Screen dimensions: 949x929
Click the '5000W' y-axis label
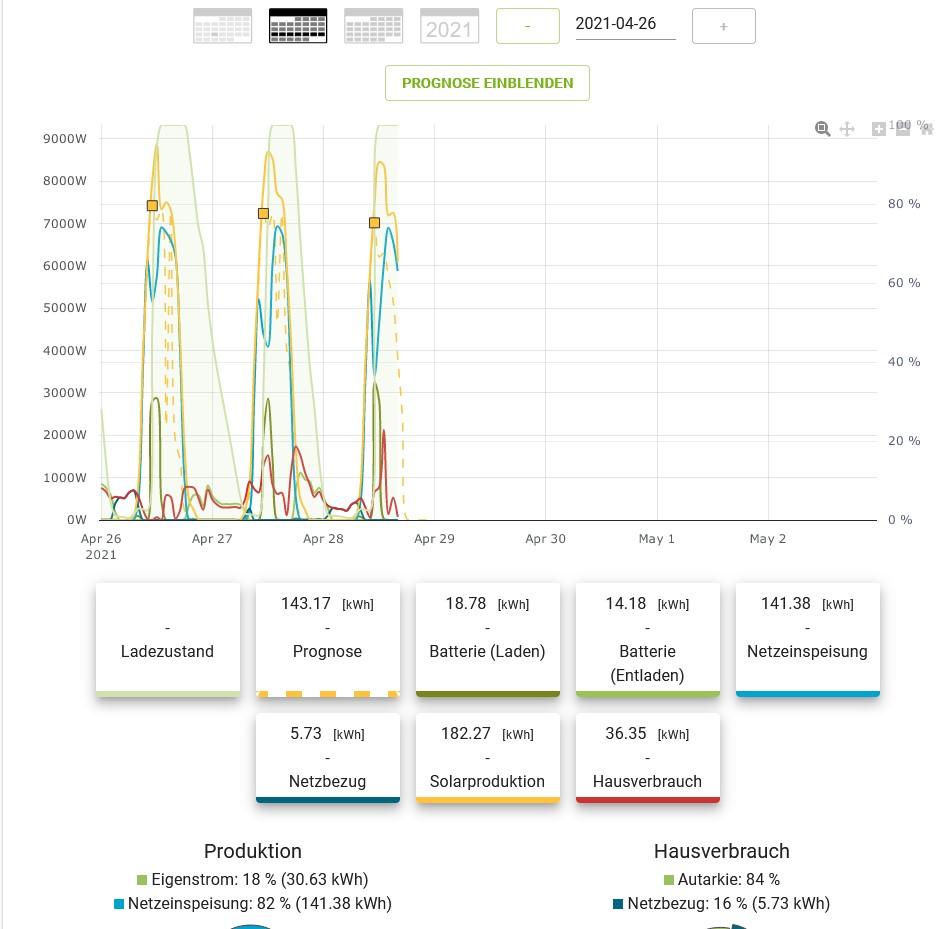pyautogui.click(x=65, y=308)
